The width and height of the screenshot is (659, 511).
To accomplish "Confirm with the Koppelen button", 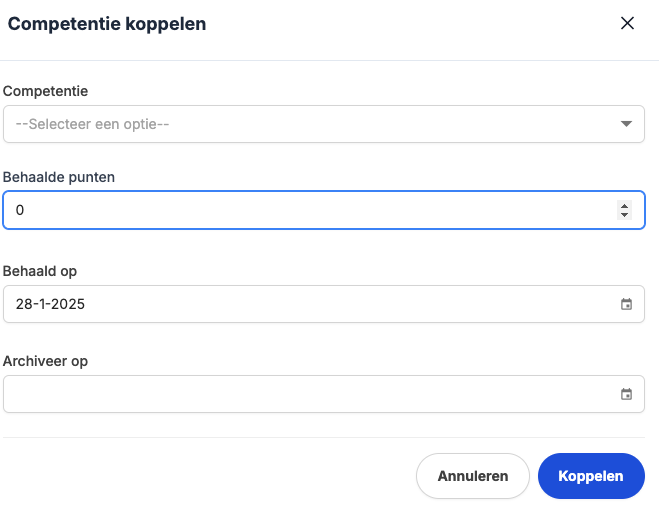I will pos(590,476).
